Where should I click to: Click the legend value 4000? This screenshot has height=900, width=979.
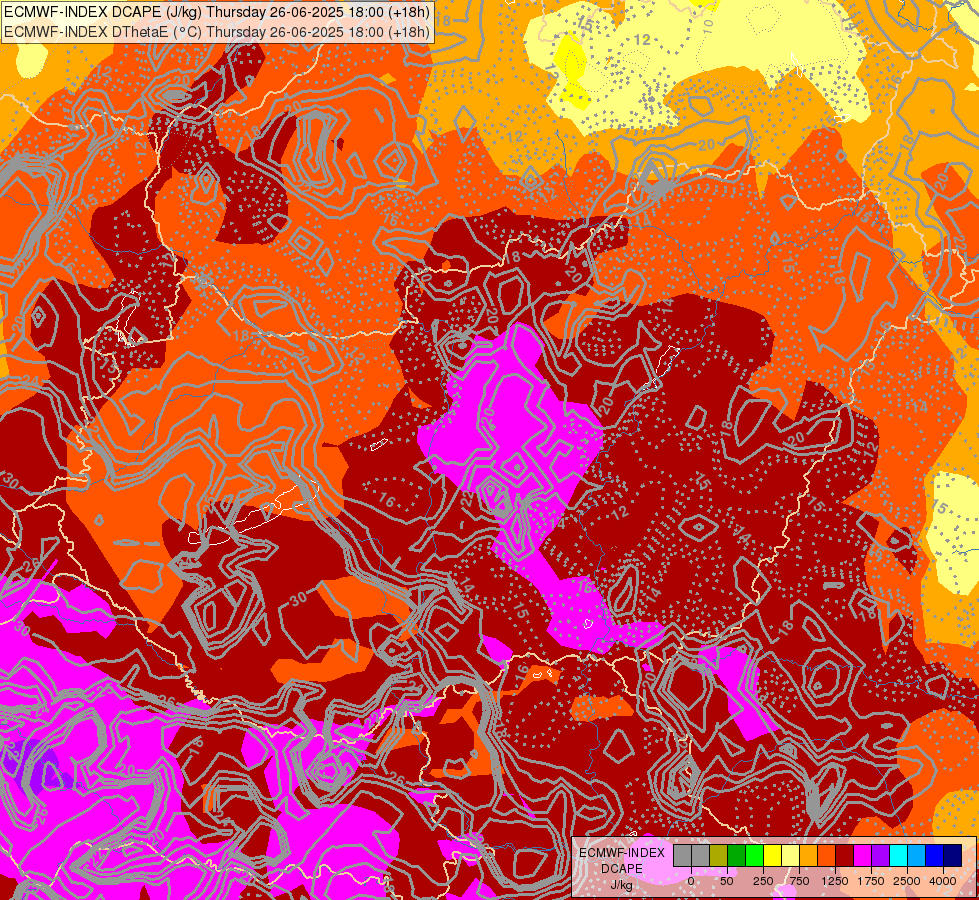943,881
